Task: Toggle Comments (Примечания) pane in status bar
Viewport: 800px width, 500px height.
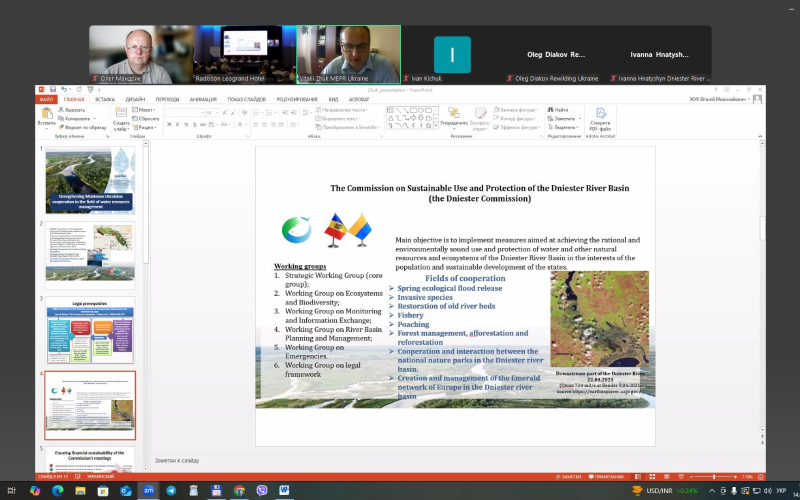Action: tap(607, 477)
